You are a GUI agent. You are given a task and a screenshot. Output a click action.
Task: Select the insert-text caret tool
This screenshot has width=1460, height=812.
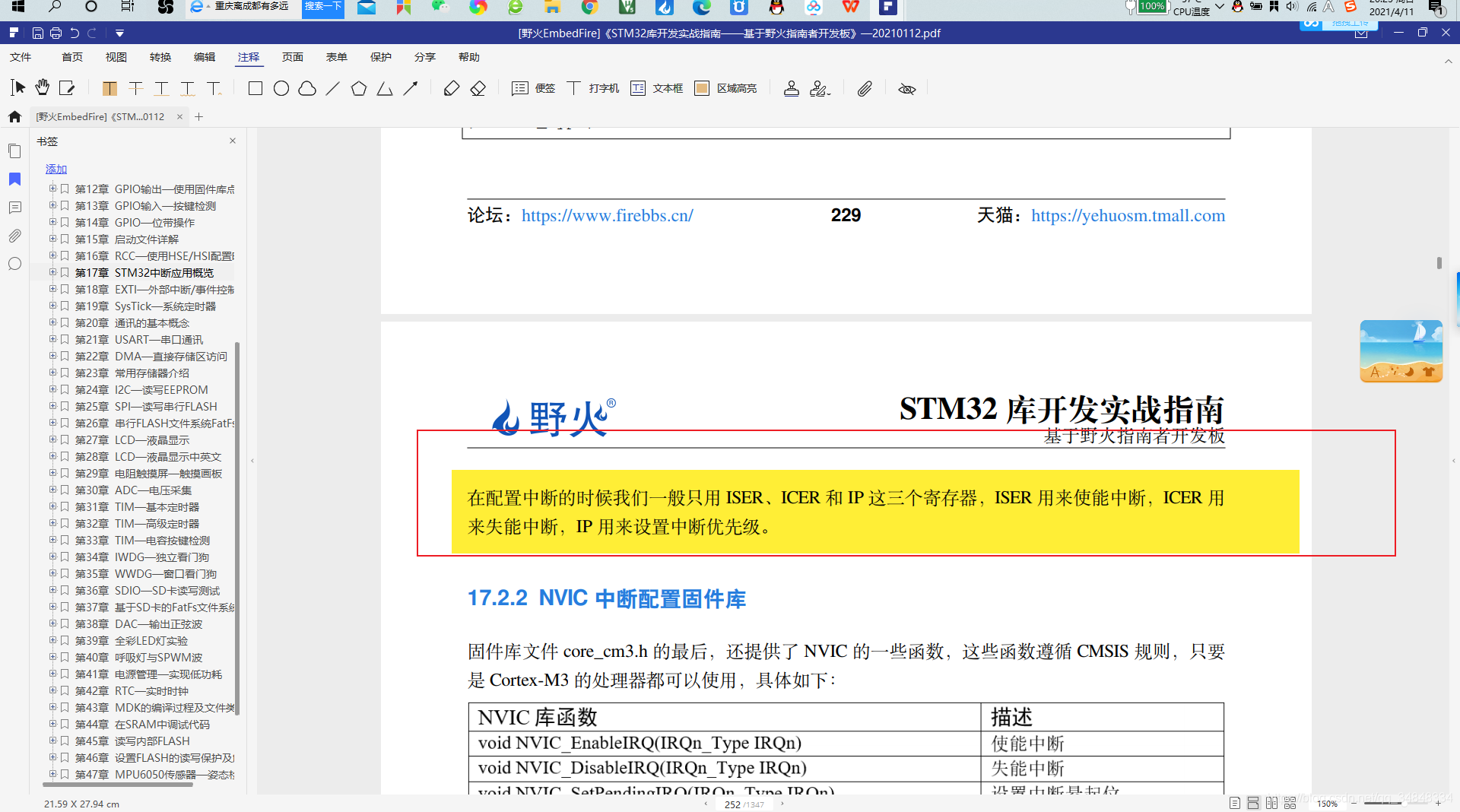coord(214,88)
